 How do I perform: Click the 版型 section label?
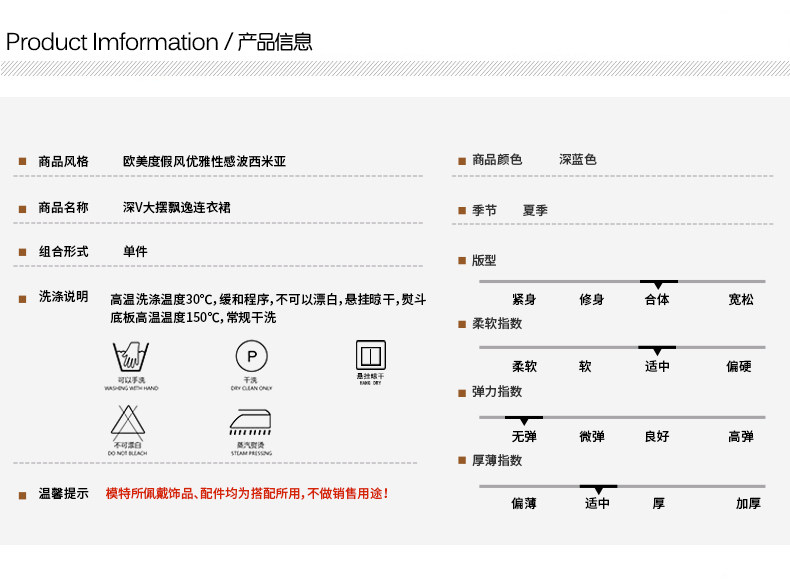pos(484,261)
